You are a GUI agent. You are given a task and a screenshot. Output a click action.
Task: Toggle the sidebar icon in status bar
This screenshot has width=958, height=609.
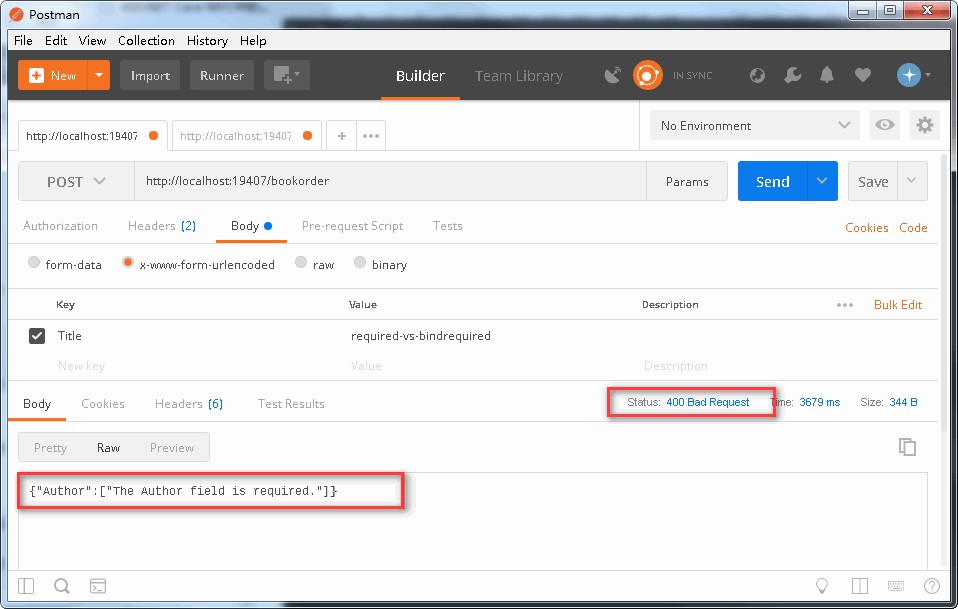pyautogui.click(x=26, y=586)
